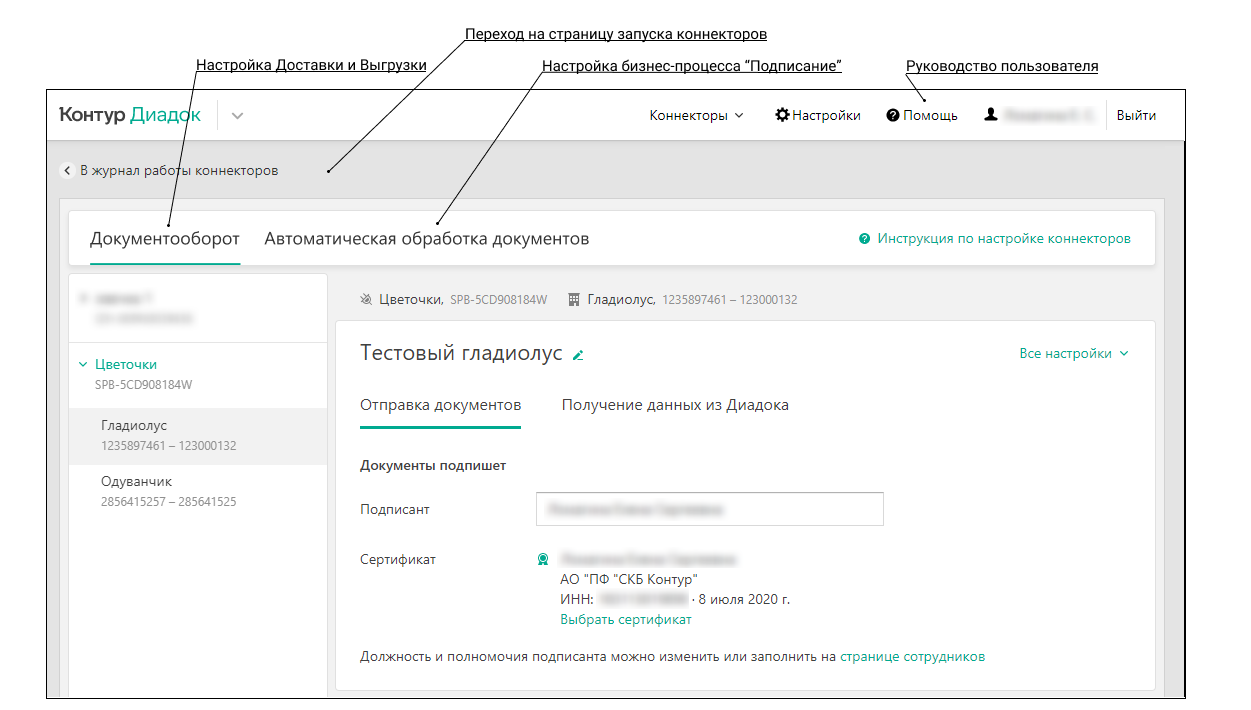
Task: Expand the Все настройки dropdown
Action: (x=1074, y=353)
